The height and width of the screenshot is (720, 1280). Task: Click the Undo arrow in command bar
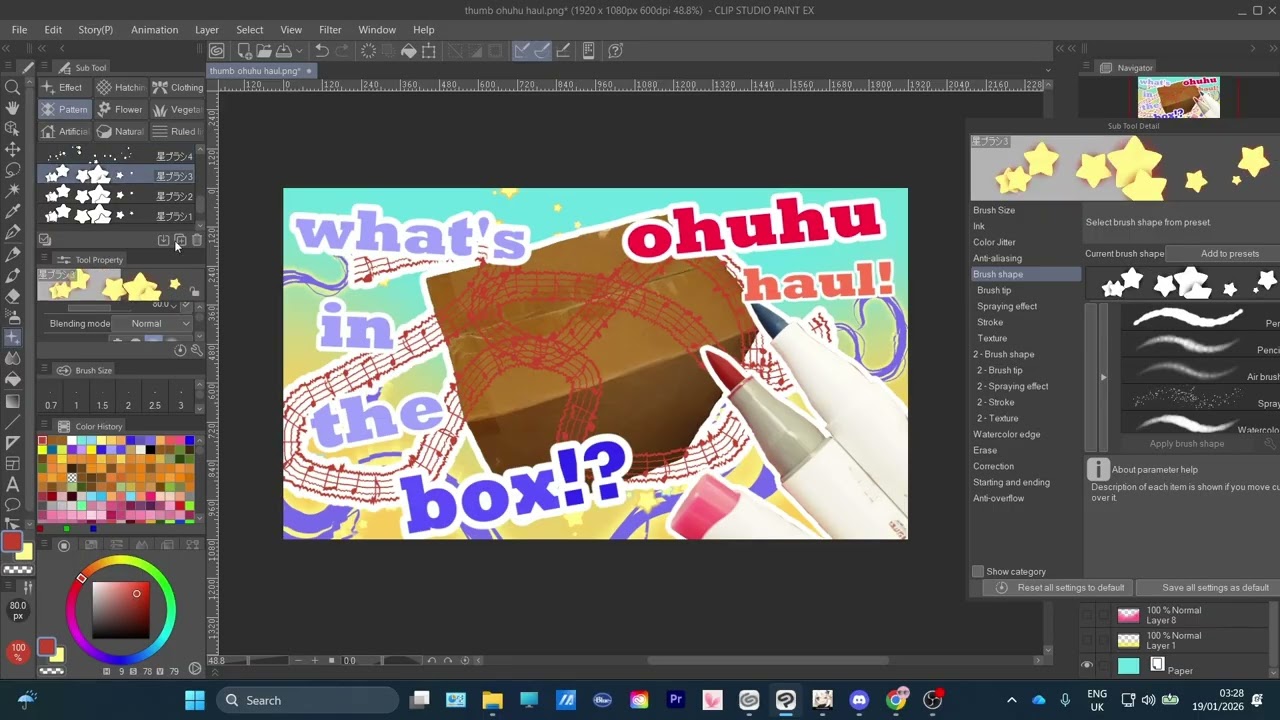322,51
